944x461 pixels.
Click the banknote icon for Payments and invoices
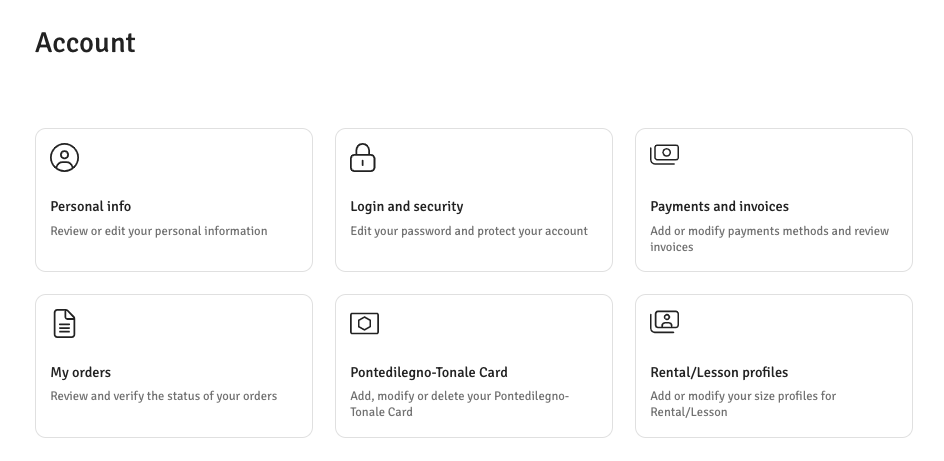[x=664, y=154]
